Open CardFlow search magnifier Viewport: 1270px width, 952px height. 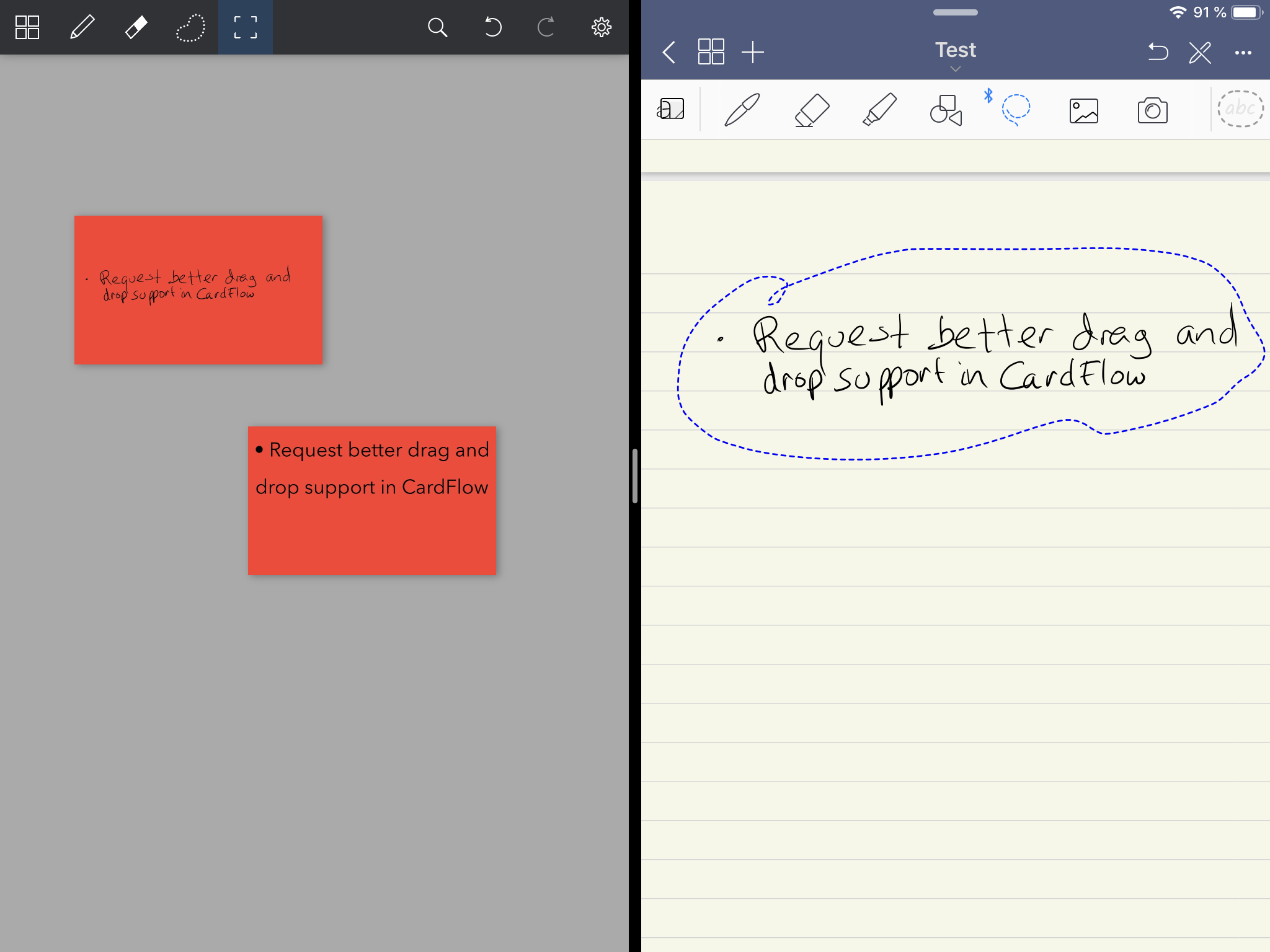point(437,27)
